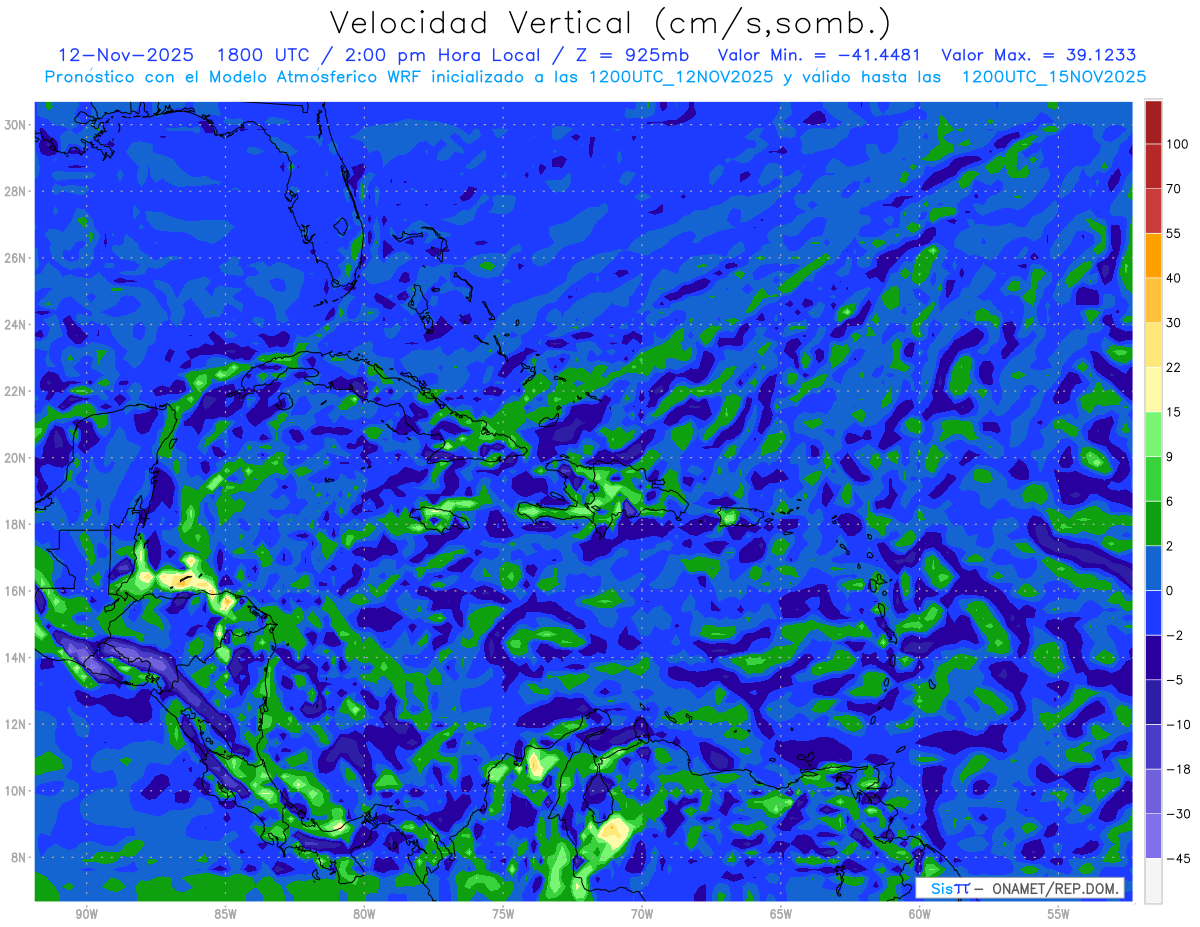
Task: Click the color bar label "-5"
Action: pos(1174,680)
